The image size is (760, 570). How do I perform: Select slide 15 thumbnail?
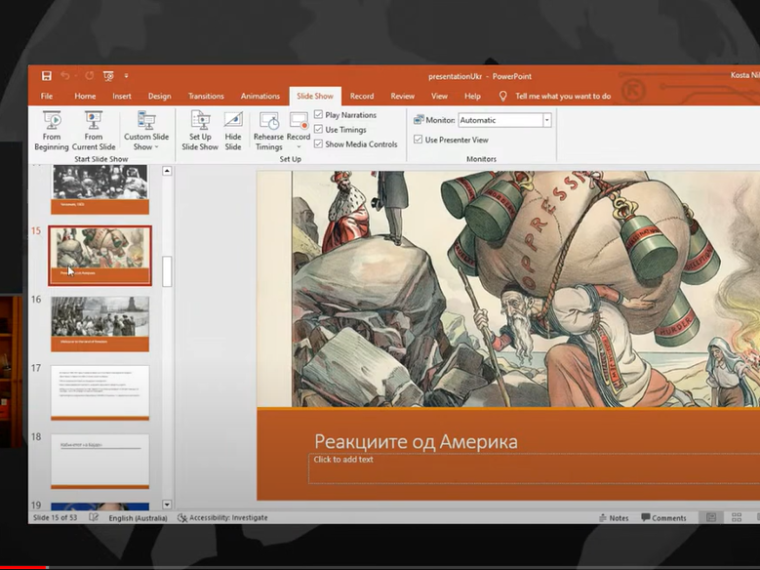tap(100, 255)
